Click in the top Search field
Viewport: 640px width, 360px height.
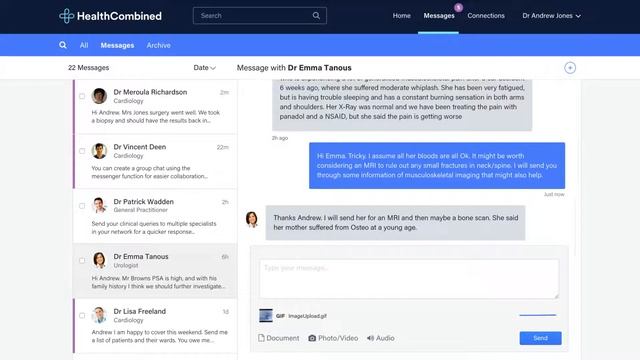[x=260, y=16]
